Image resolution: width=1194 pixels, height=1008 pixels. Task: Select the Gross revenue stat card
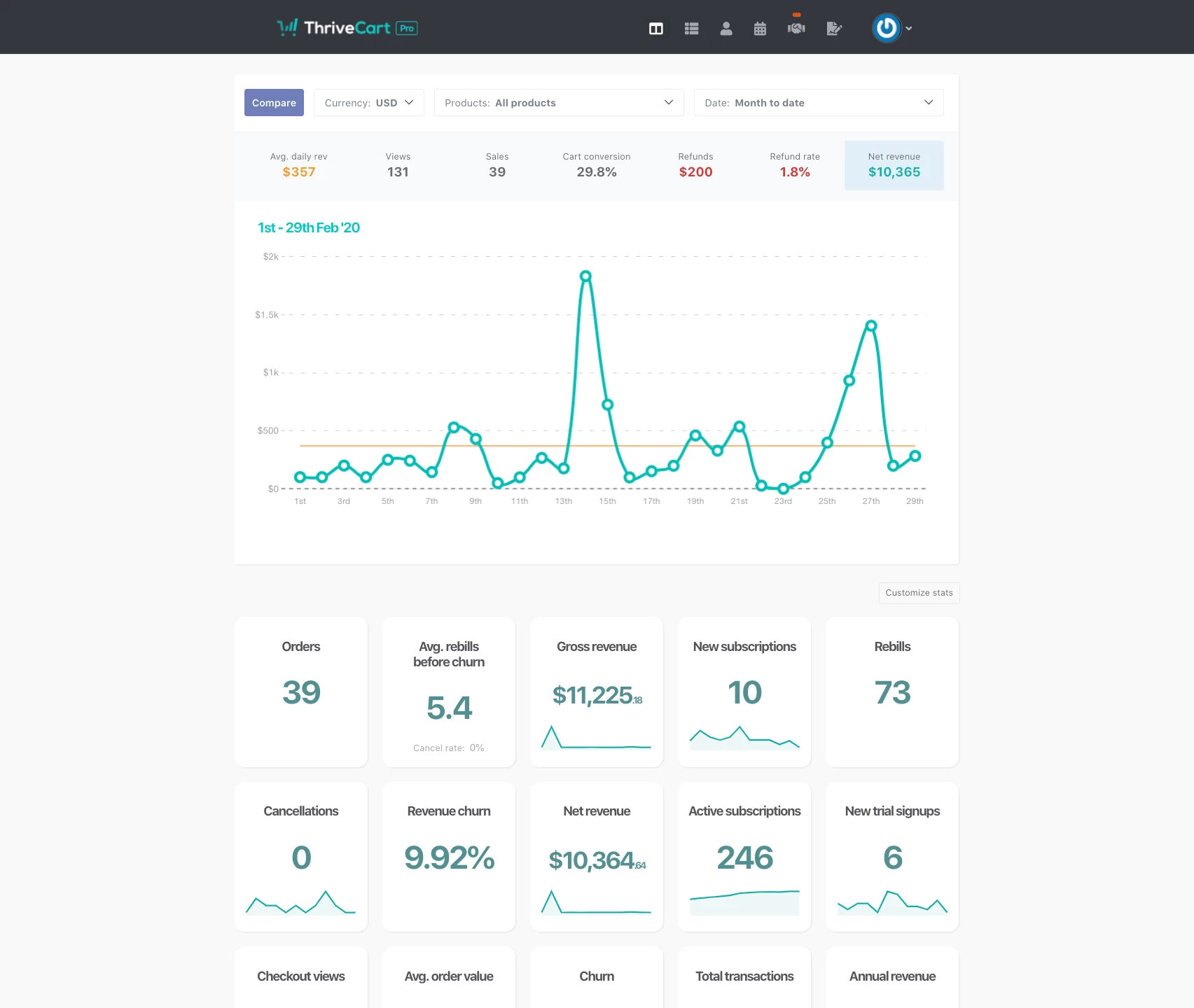pos(596,692)
